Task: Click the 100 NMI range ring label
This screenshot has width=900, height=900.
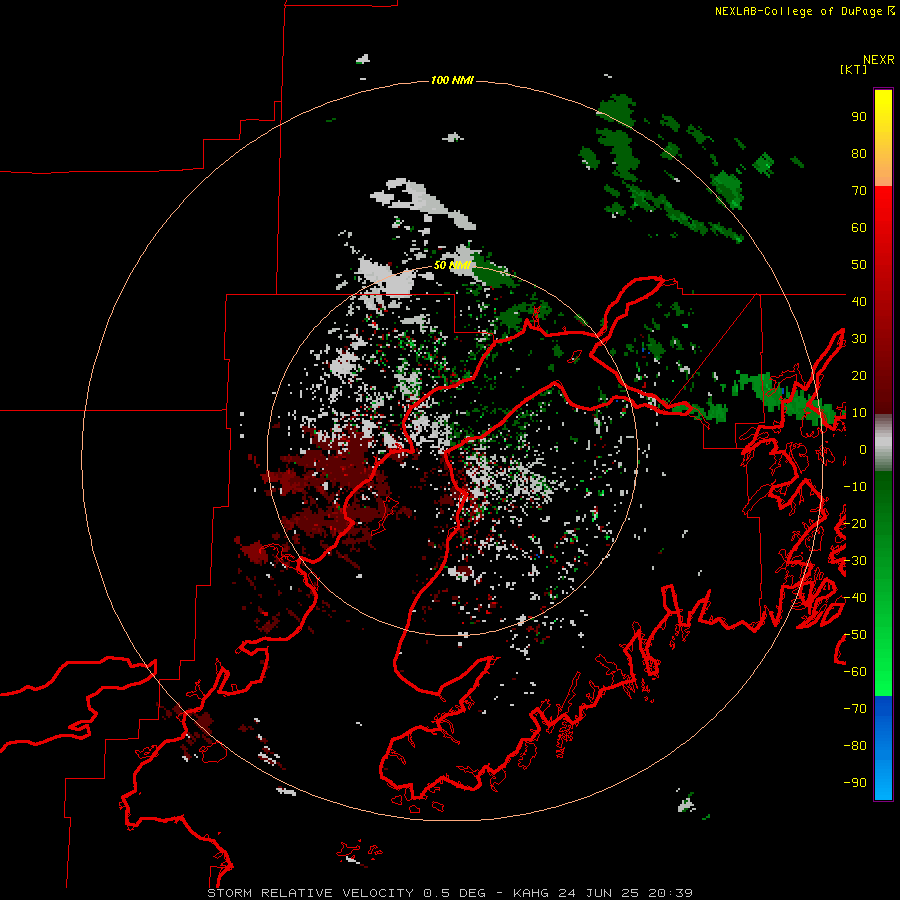Action: pos(452,80)
